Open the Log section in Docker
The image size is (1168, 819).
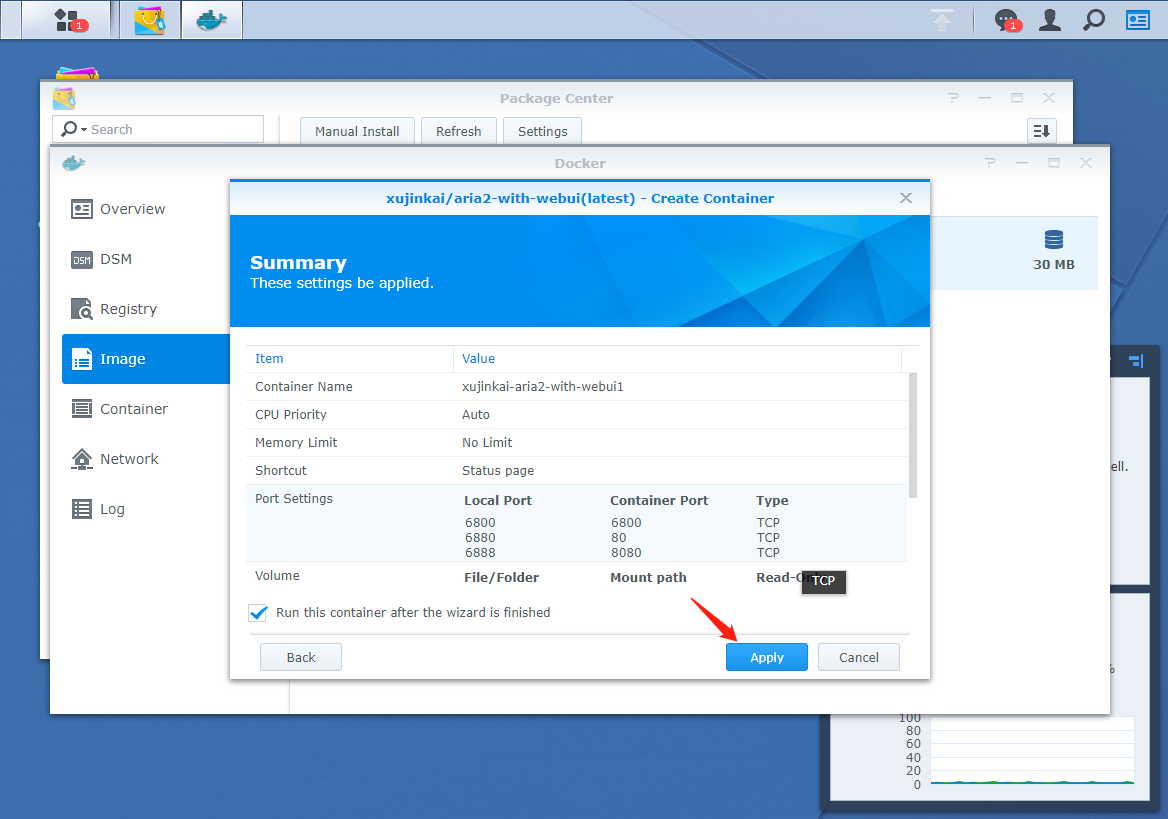click(146, 508)
